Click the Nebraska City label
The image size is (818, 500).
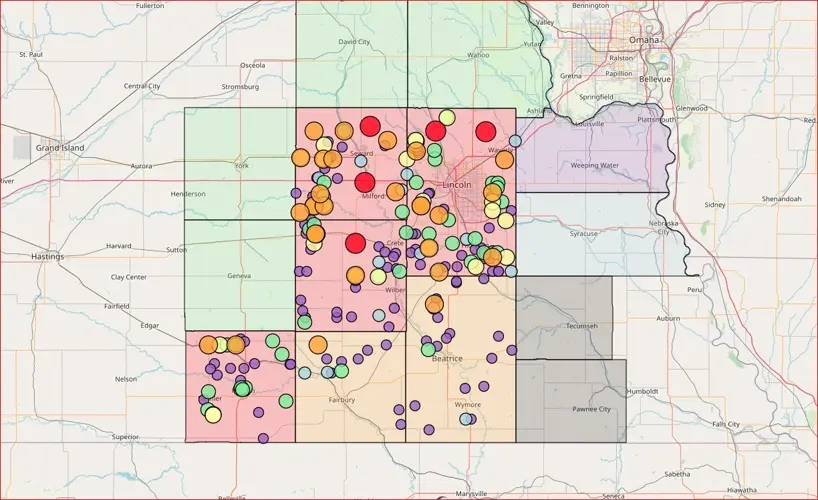(x=663, y=227)
